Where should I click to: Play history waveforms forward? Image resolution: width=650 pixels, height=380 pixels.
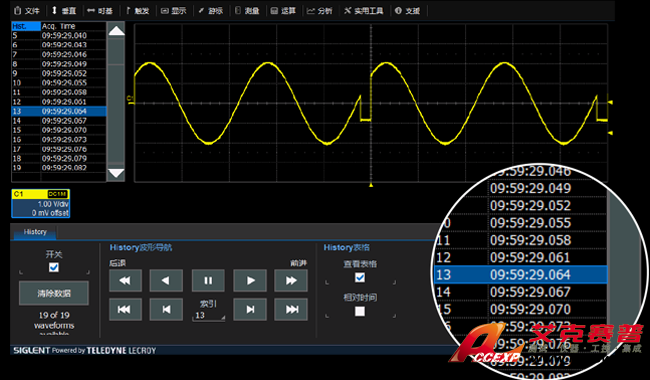coord(250,281)
